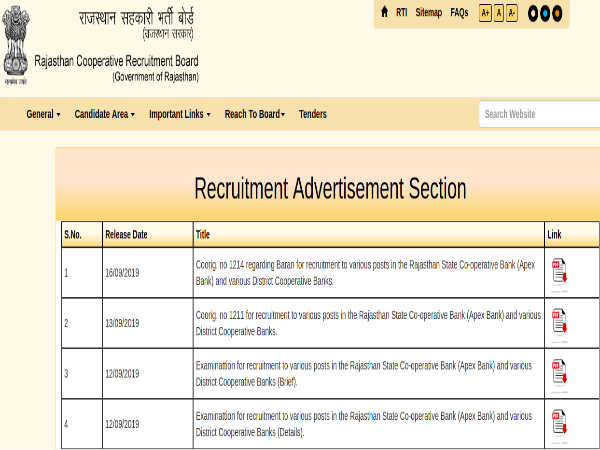Viewport: 600px width, 450px height.
Task: Open PDF for the Details examination notice
Action: [559, 422]
